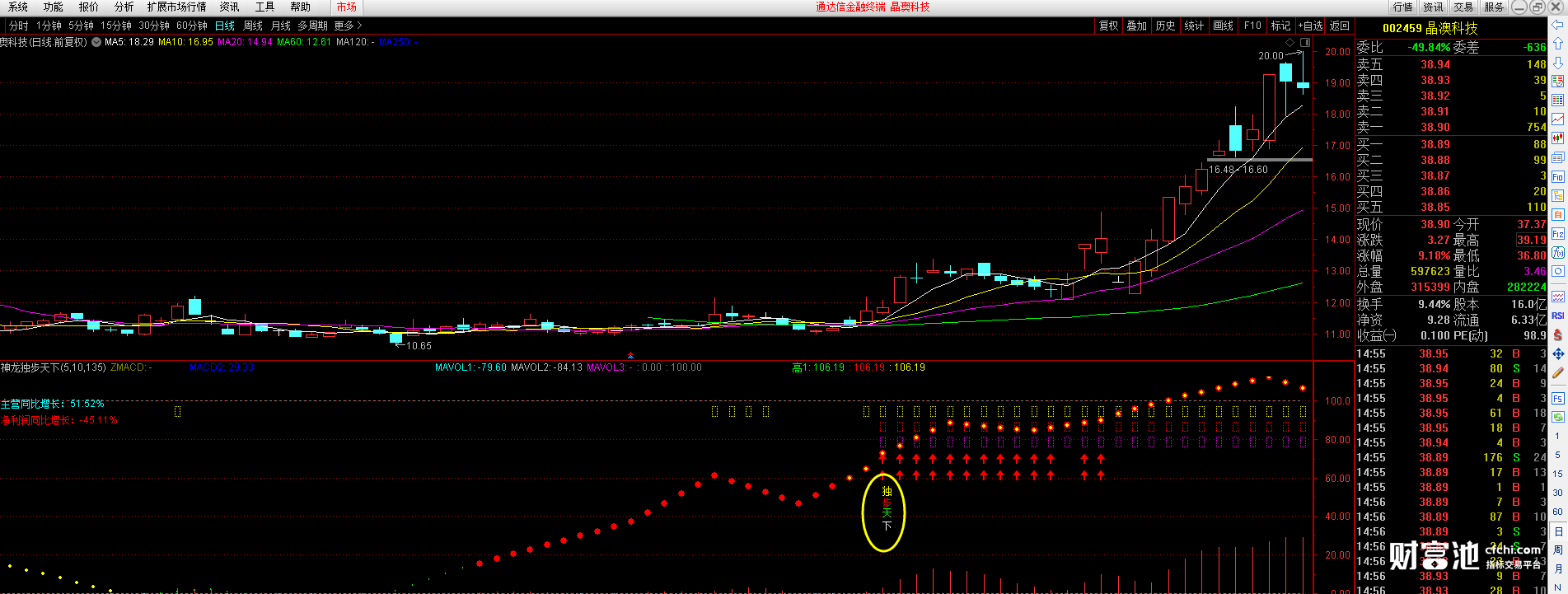The width and height of the screenshot is (1568, 594).
Task: Open the 扩展市场行情 menu
Action: (x=177, y=7)
